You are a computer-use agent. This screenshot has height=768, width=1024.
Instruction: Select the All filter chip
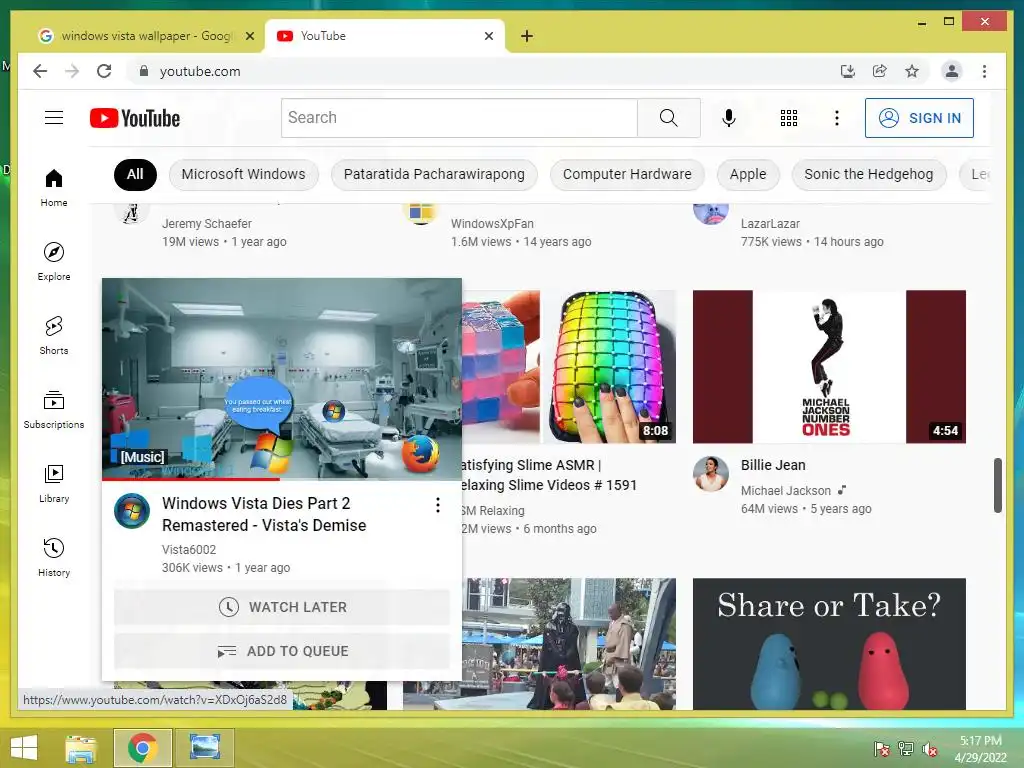(135, 174)
